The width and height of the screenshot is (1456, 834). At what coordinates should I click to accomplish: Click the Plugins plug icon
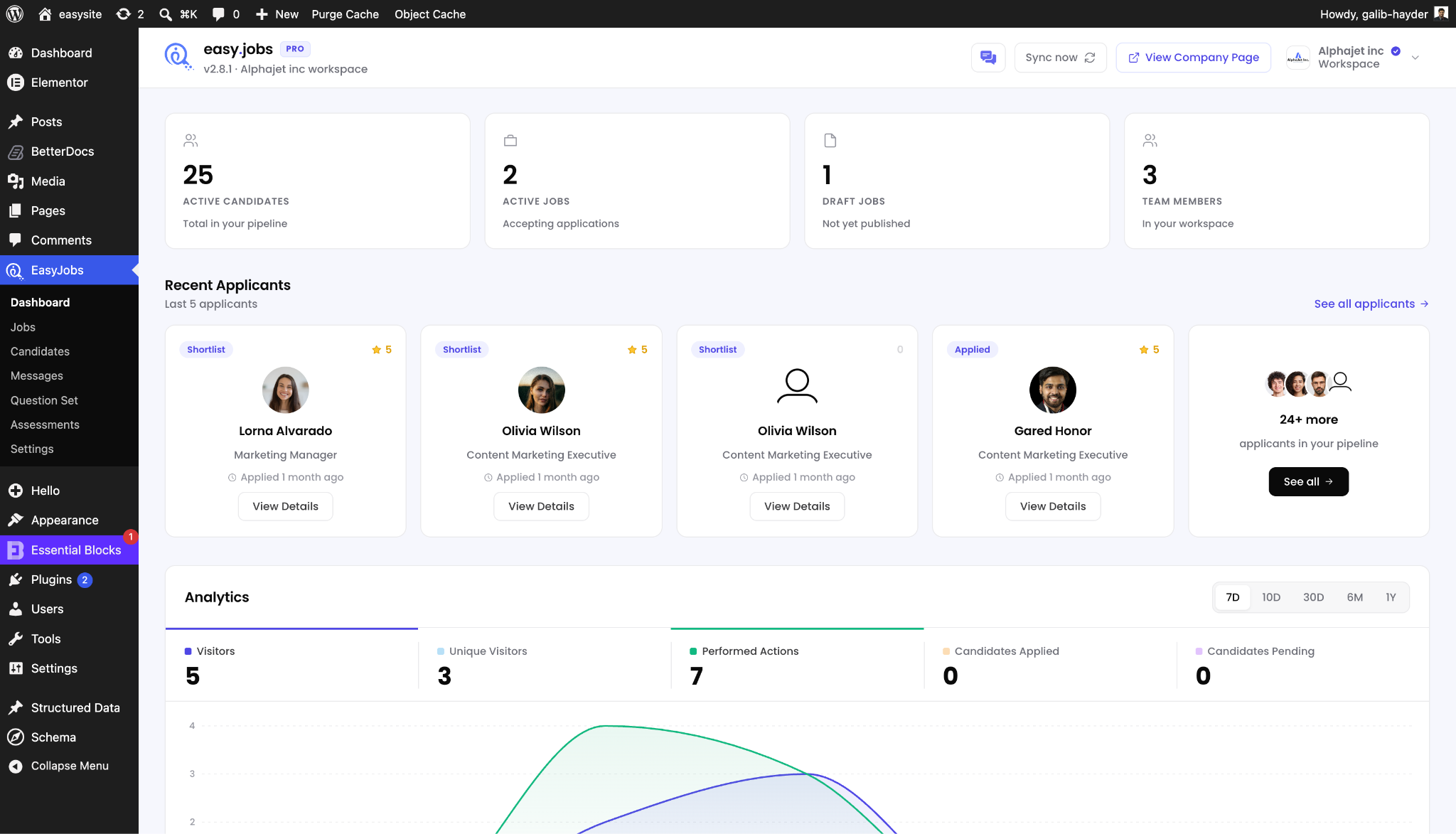16,579
